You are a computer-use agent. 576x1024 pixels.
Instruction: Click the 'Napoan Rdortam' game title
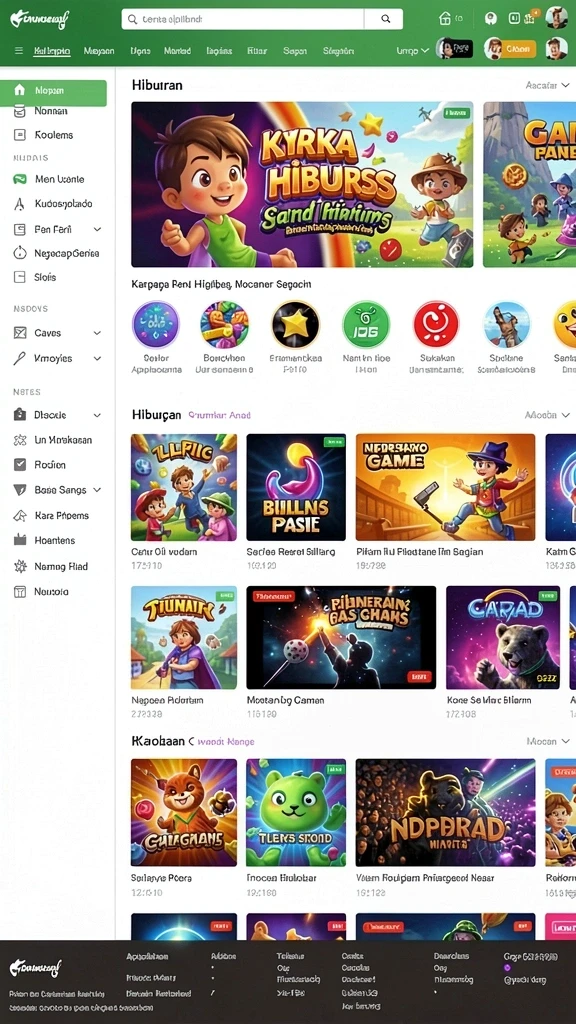click(x=167, y=700)
